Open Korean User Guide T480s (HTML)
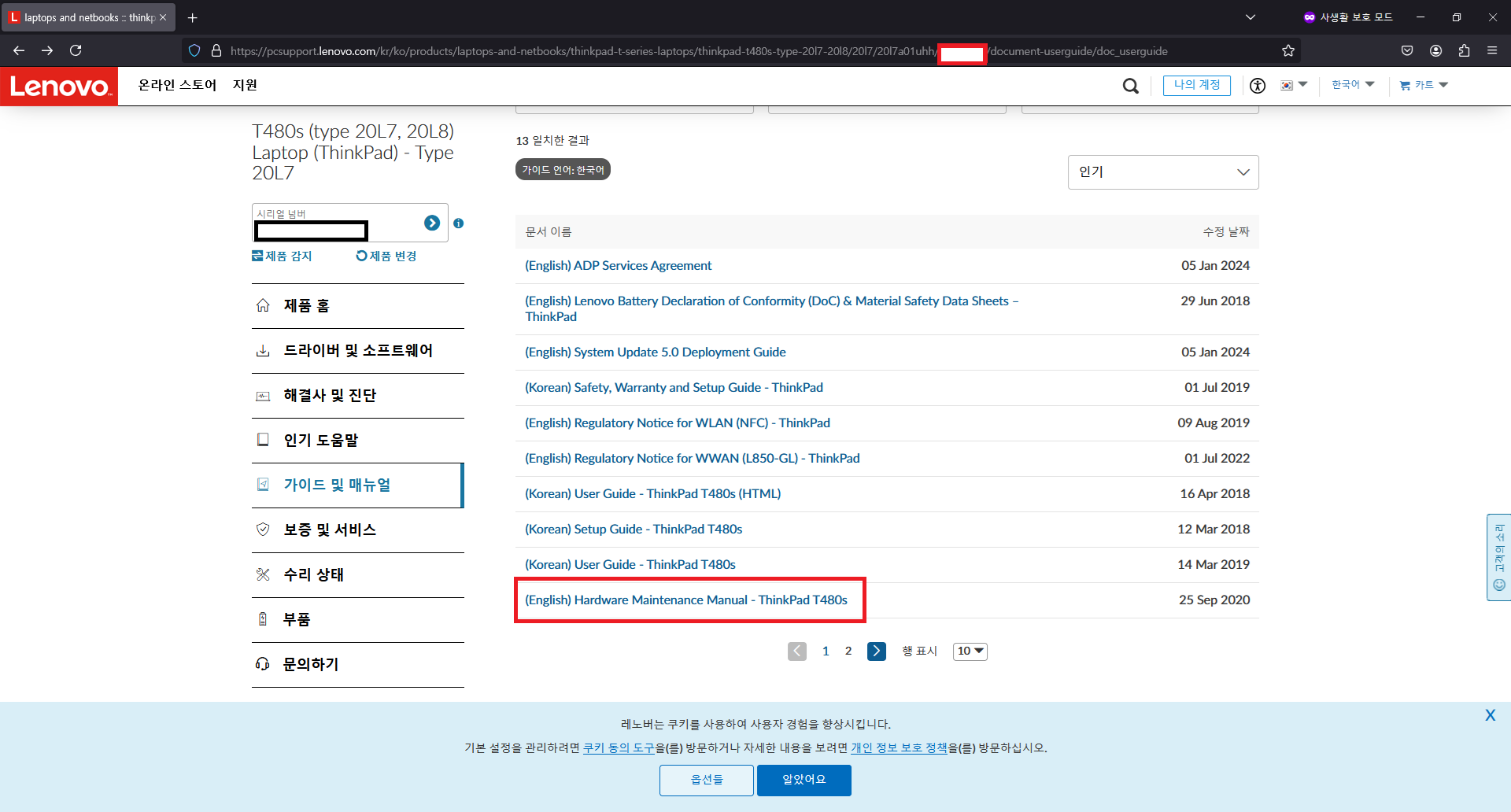The height and width of the screenshot is (812, 1511). 652,494
